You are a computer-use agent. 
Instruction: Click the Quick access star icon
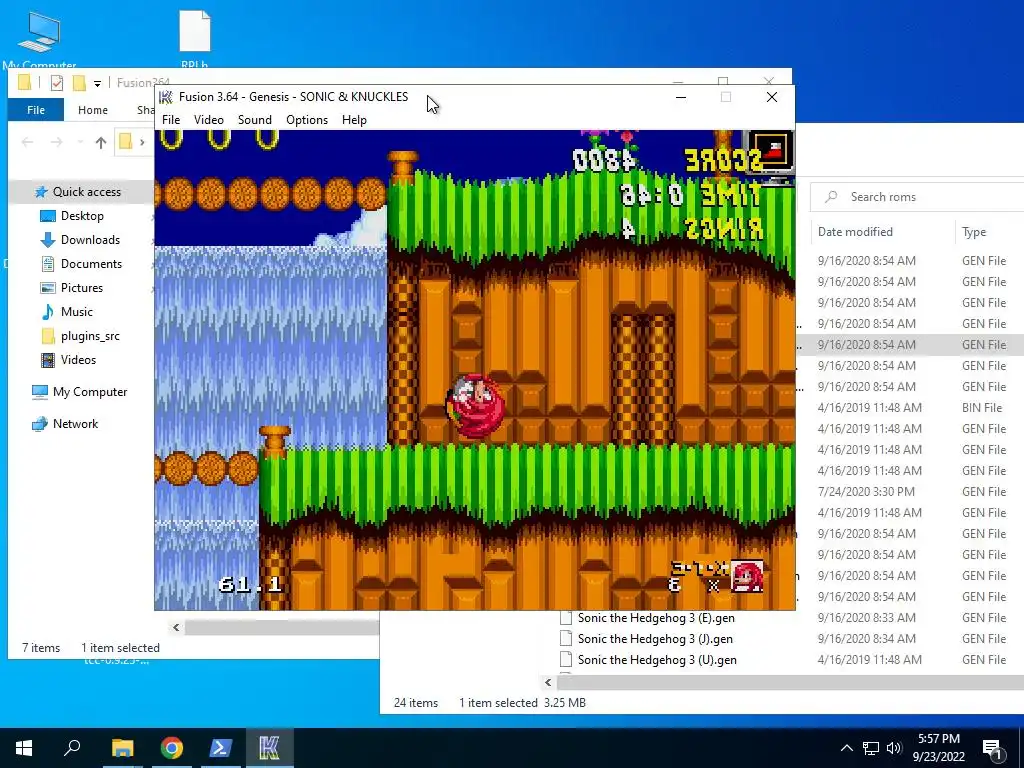click(41, 191)
